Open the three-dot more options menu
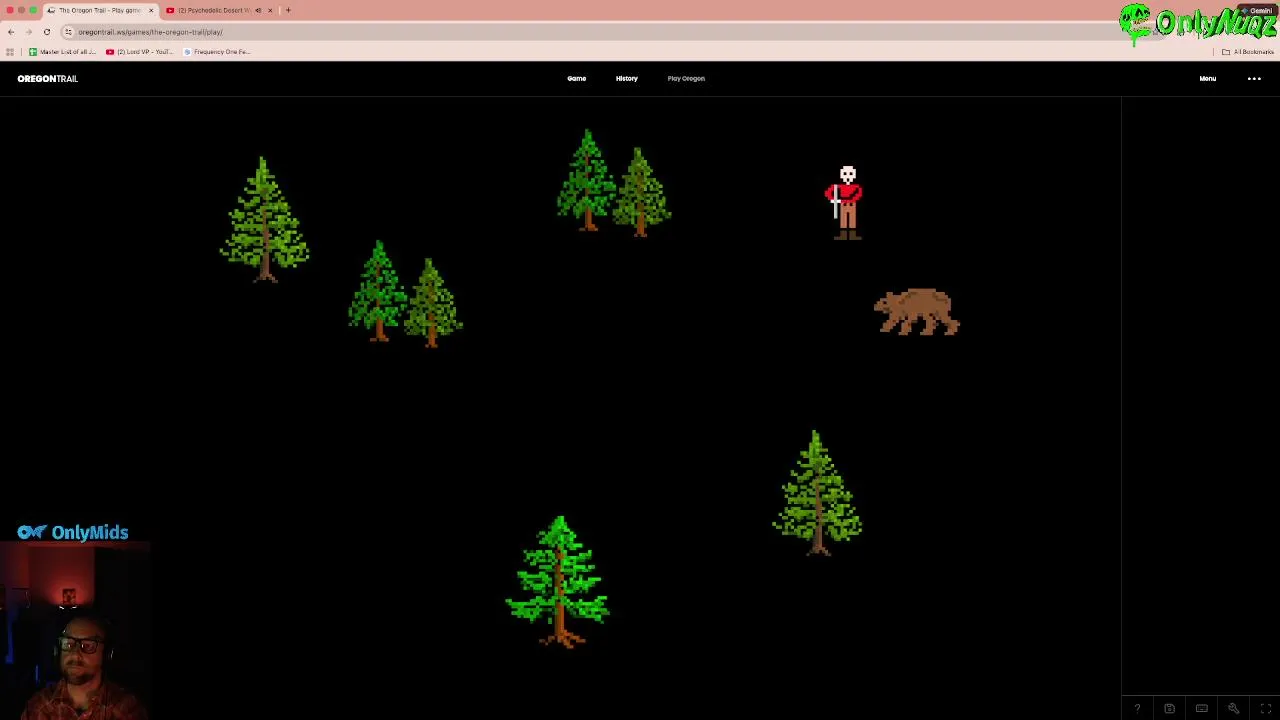This screenshot has height=720, width=1280. 1254,78
